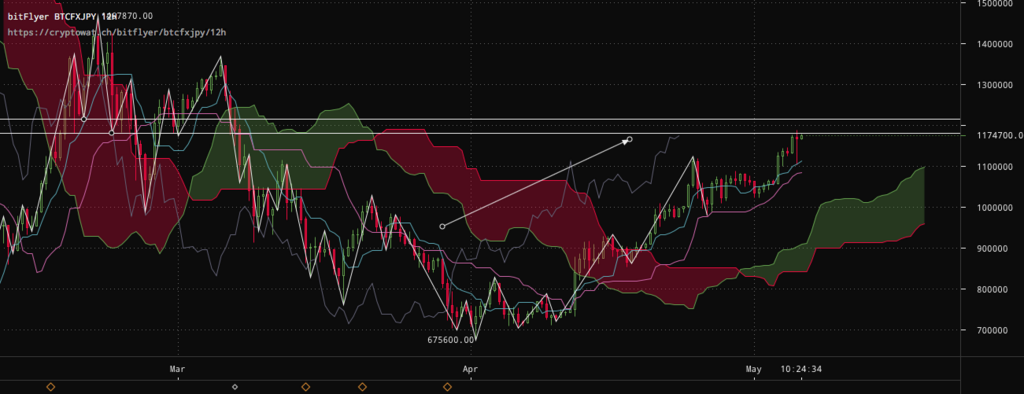Viewport: 1024px width, 394px height.
Task: Click the orange diamond marker nearest Apr
Action: point(447,387)
